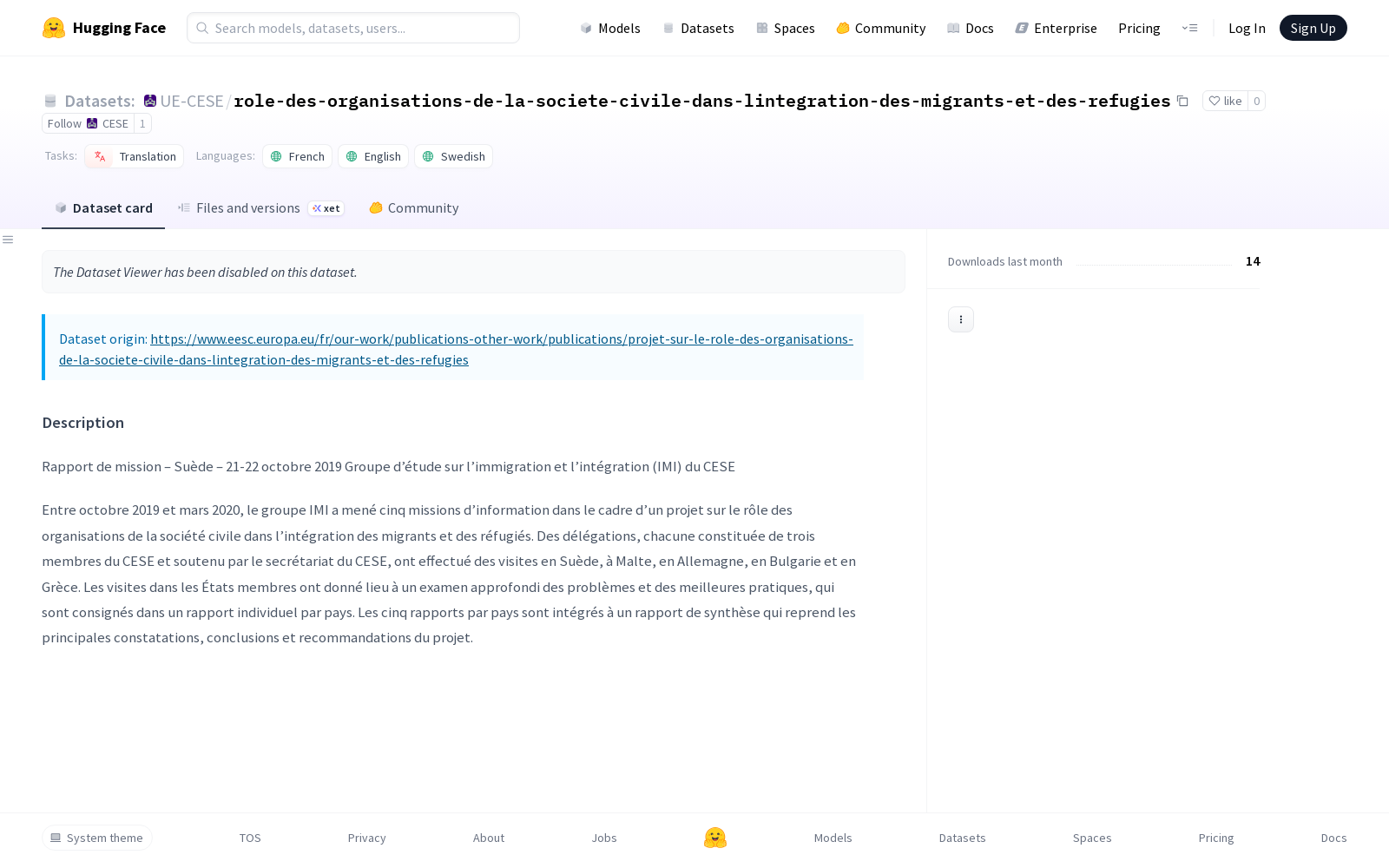Open Community in top navigation
Image resolution: width=1389 pixels, height=868 pixels.
(880, 28)
